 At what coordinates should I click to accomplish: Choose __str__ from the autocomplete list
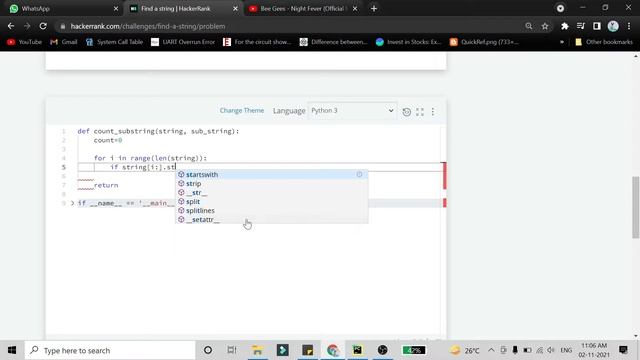[x=271, y=192]
